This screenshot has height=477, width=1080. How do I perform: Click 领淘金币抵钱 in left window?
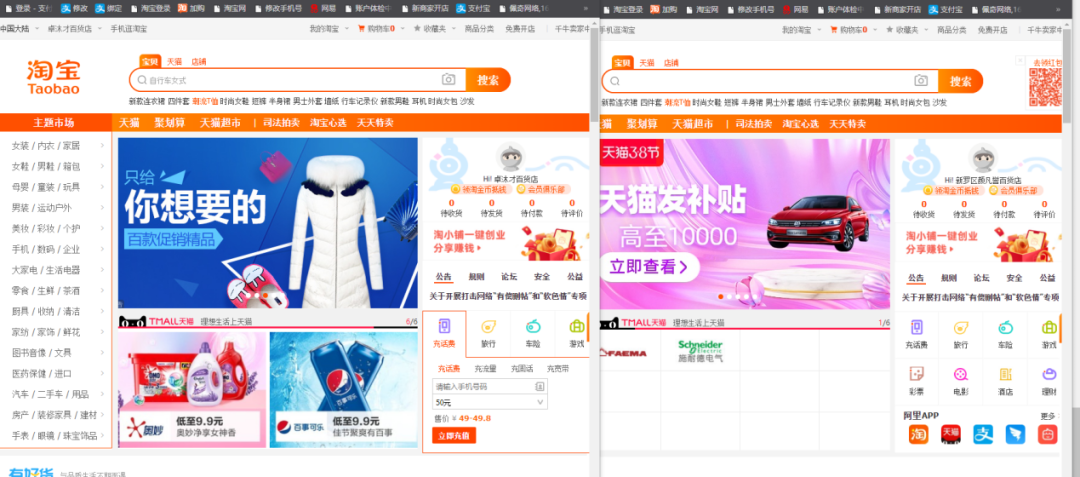pyautogui.click(x=479, y=189)
